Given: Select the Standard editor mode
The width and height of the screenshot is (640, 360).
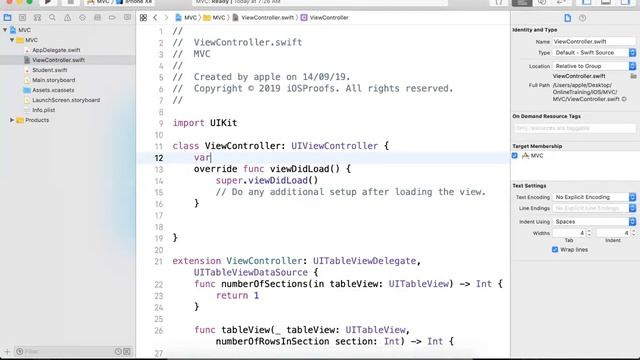Looking at the screenshot, I should click(x=522, y=2).
